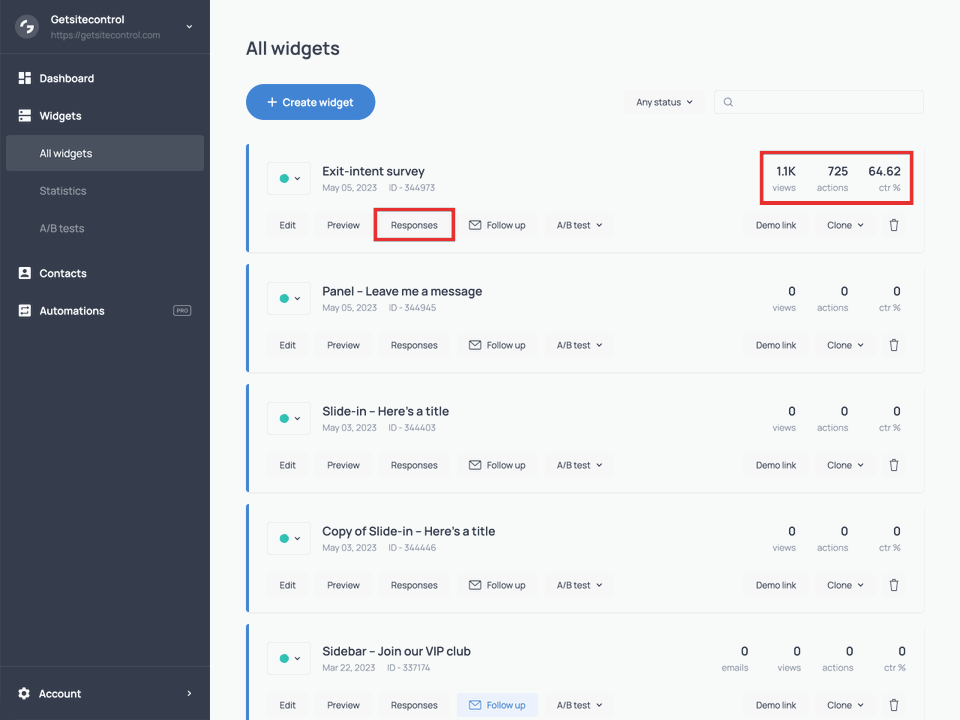Open the Any status filter dropdown
960x720 pixels.
(x=663, y=101)
